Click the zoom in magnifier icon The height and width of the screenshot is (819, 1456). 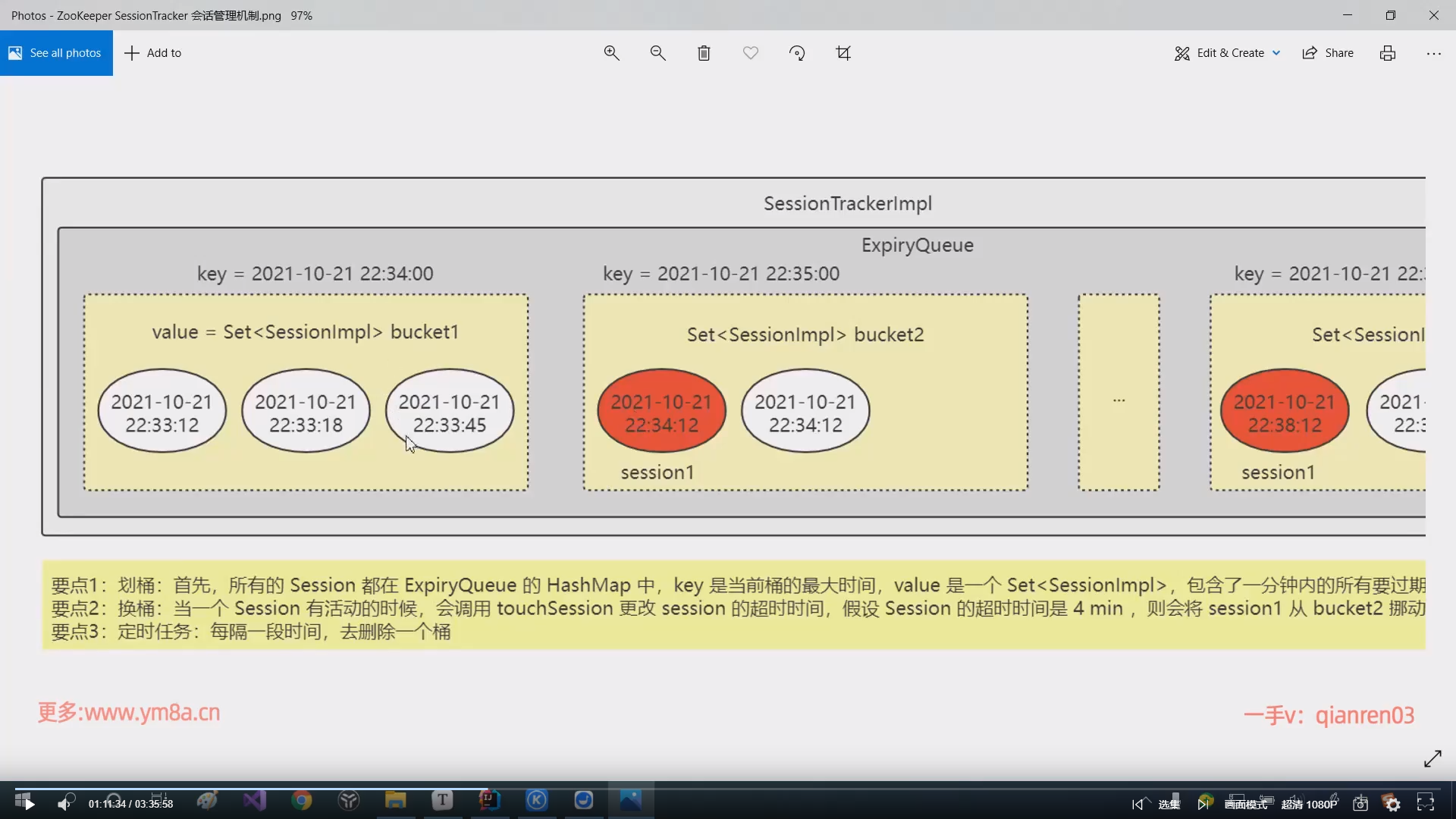pos(611,53)
